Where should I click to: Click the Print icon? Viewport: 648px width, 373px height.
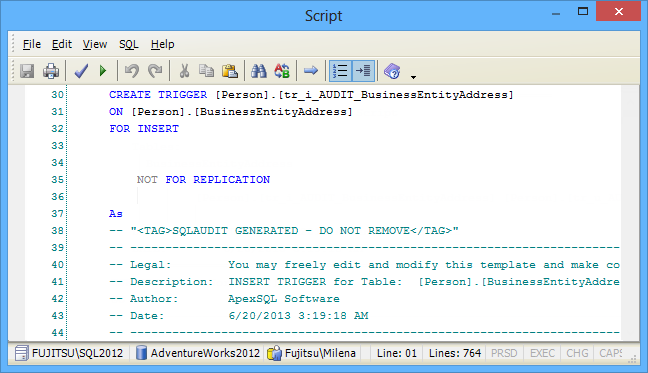pos(51,71)
